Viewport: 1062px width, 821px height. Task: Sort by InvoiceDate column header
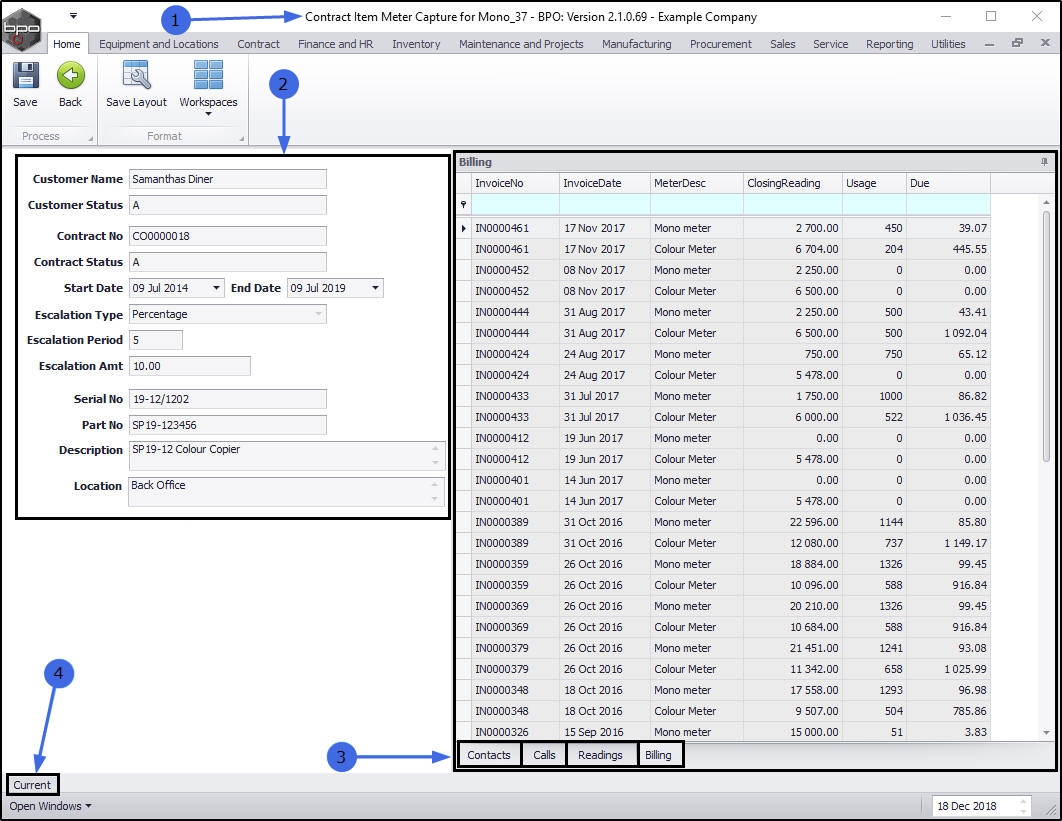(605, 184)
